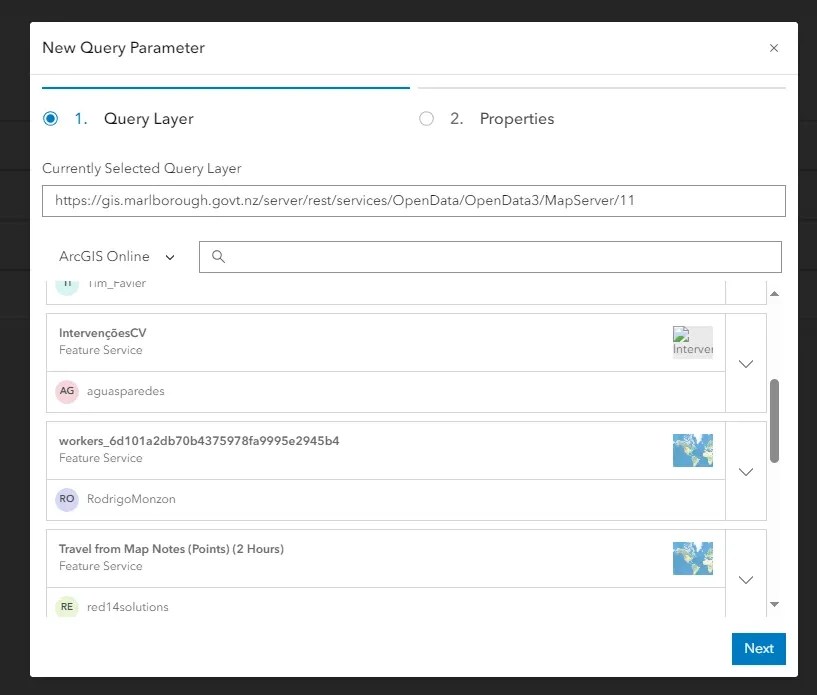This screenshot has width=817, height=695.
Task: Expand the workers_6d101a2db70b feature service chevron
Action: [746, 472]
